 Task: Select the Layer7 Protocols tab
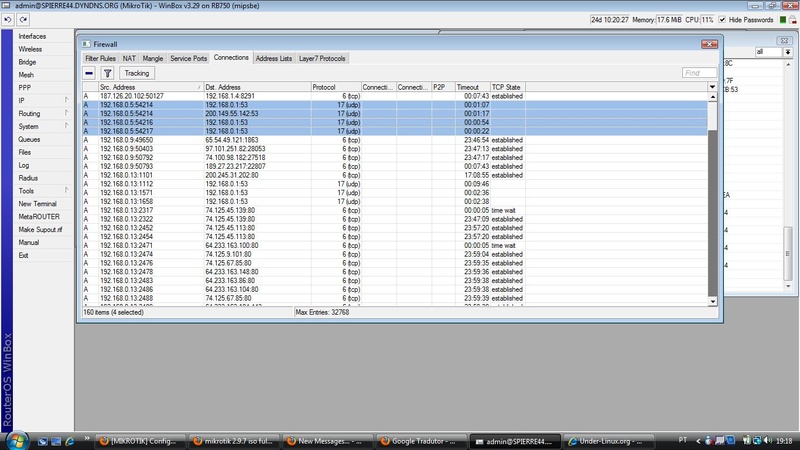tap(322, 58)
